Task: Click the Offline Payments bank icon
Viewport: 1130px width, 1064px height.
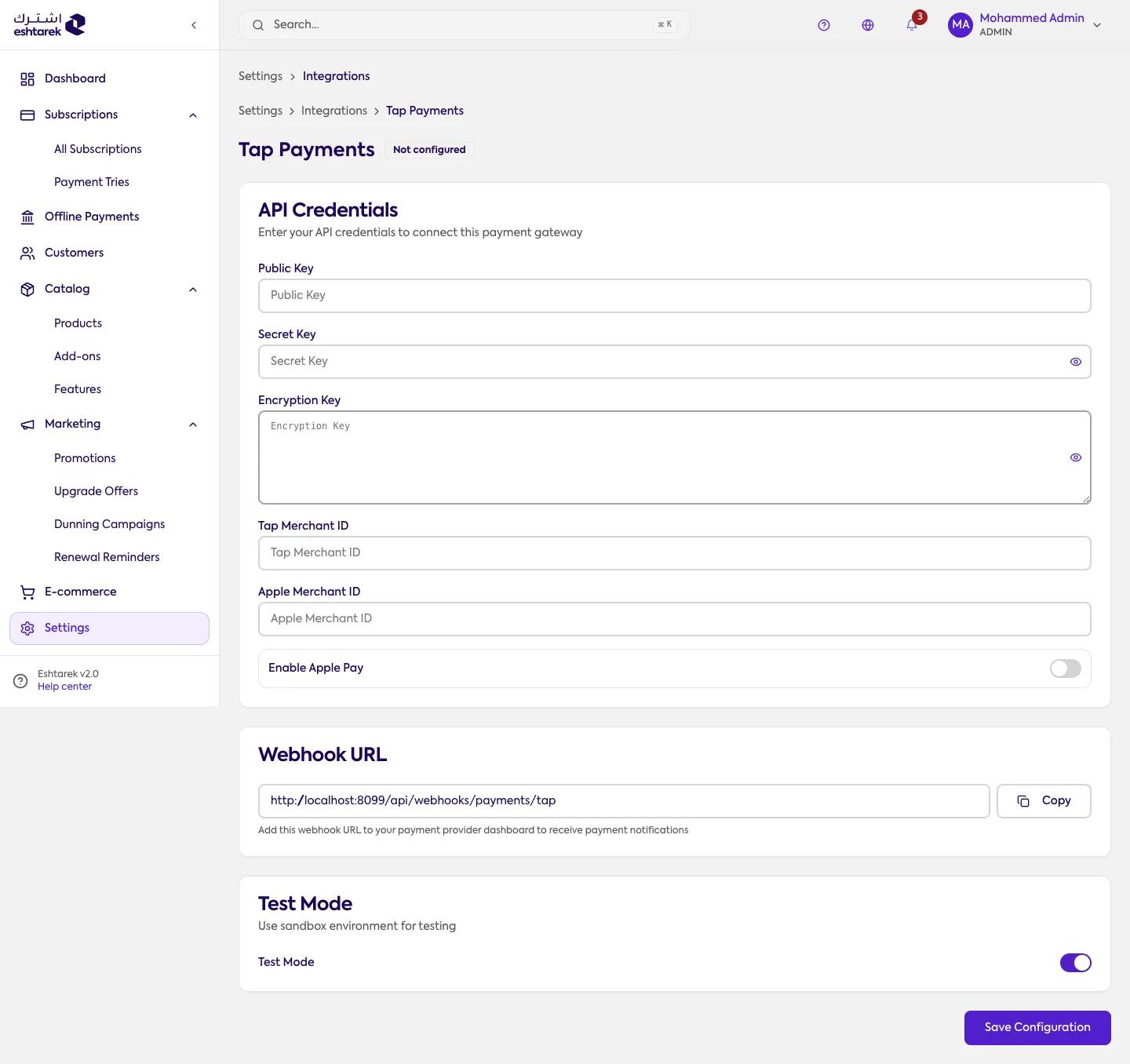Action: click(x=27, y=217)
